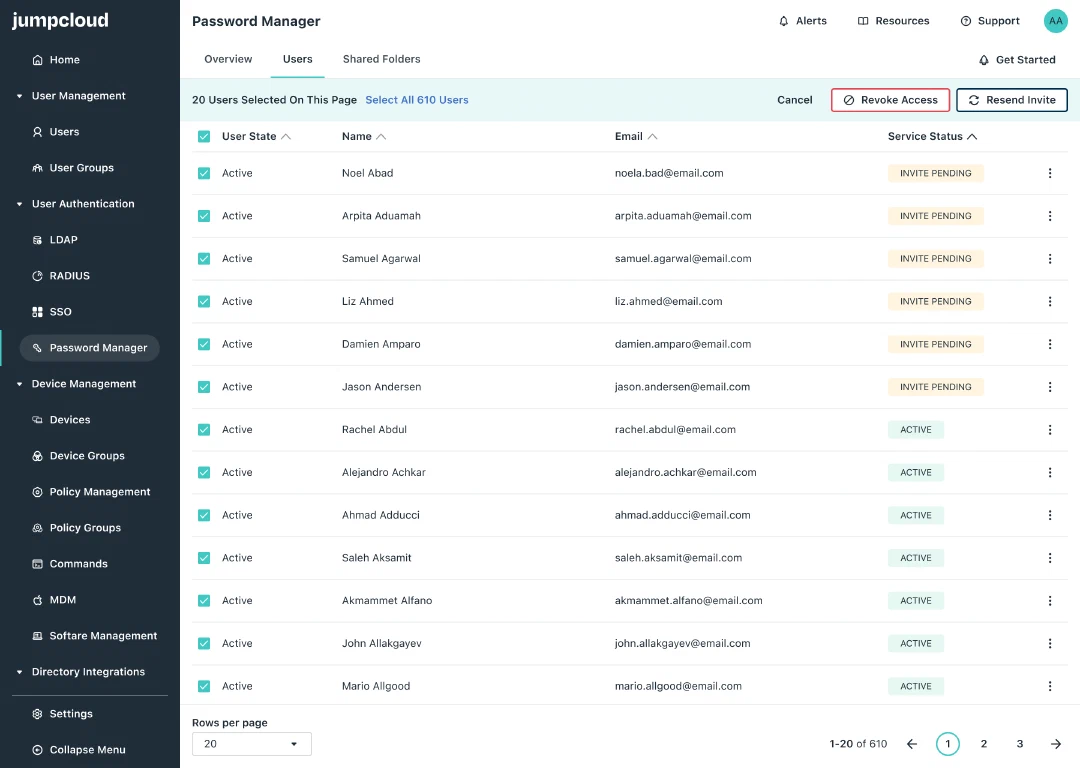Image resolution: width=1080 pixels, height=768 pixels.
Task: Open the Shared Folders tab
Action: coord(382,59)
